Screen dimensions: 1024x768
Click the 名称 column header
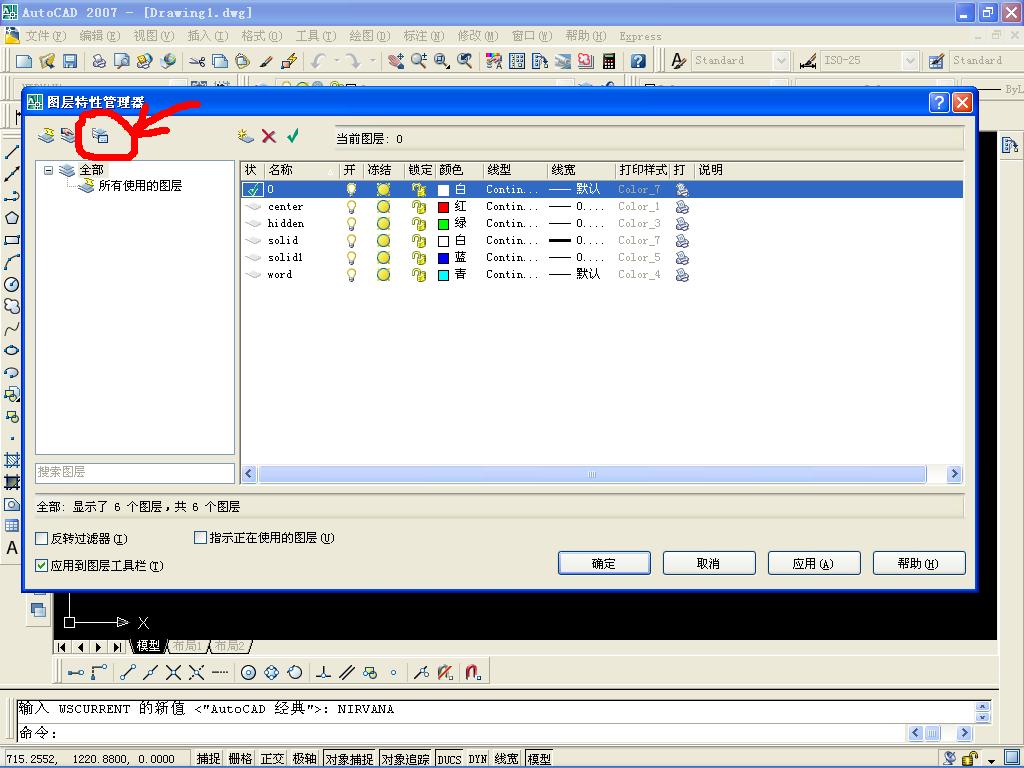point(302,170)
